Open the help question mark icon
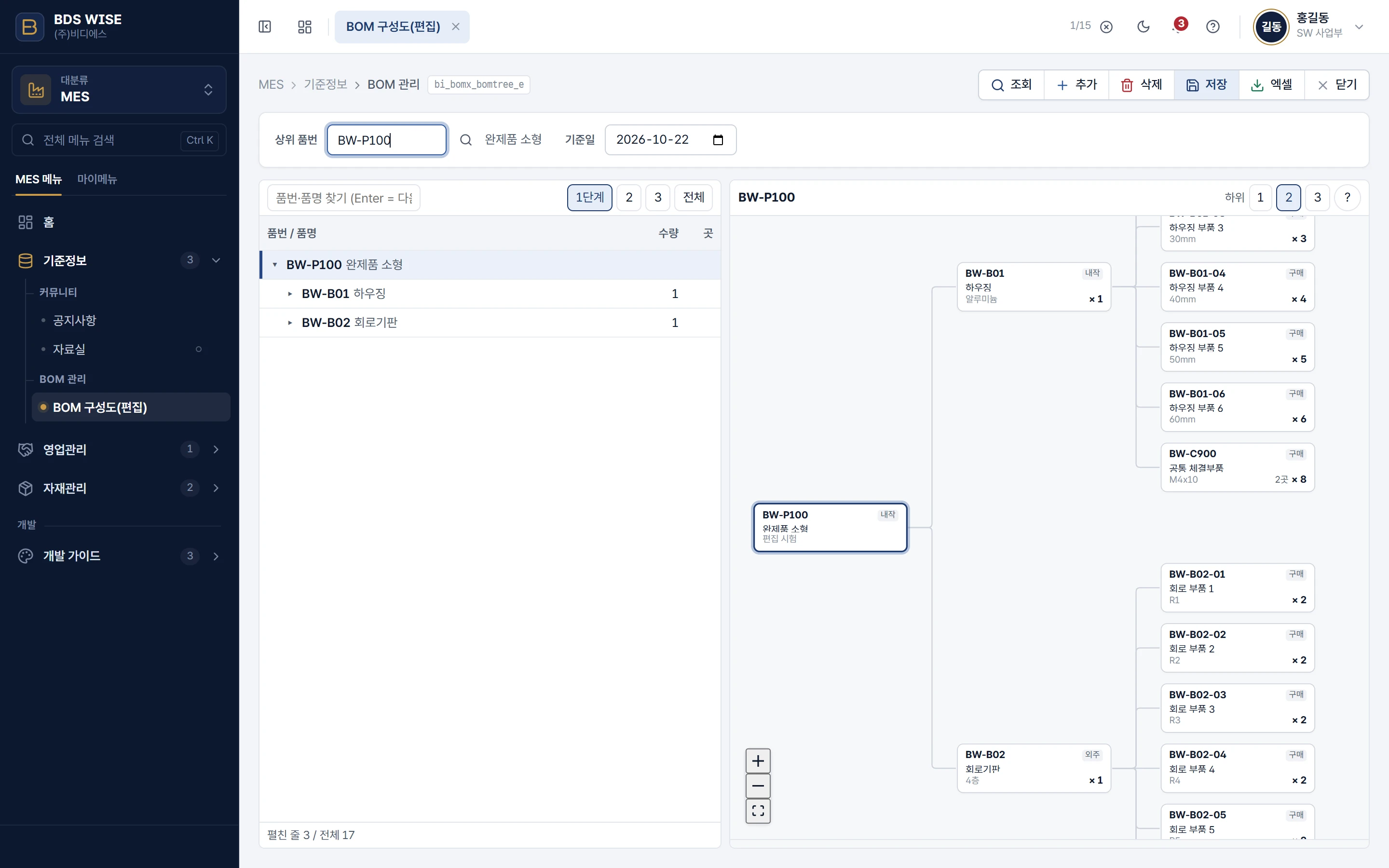1389x868 pixels. click(1213, 27)
